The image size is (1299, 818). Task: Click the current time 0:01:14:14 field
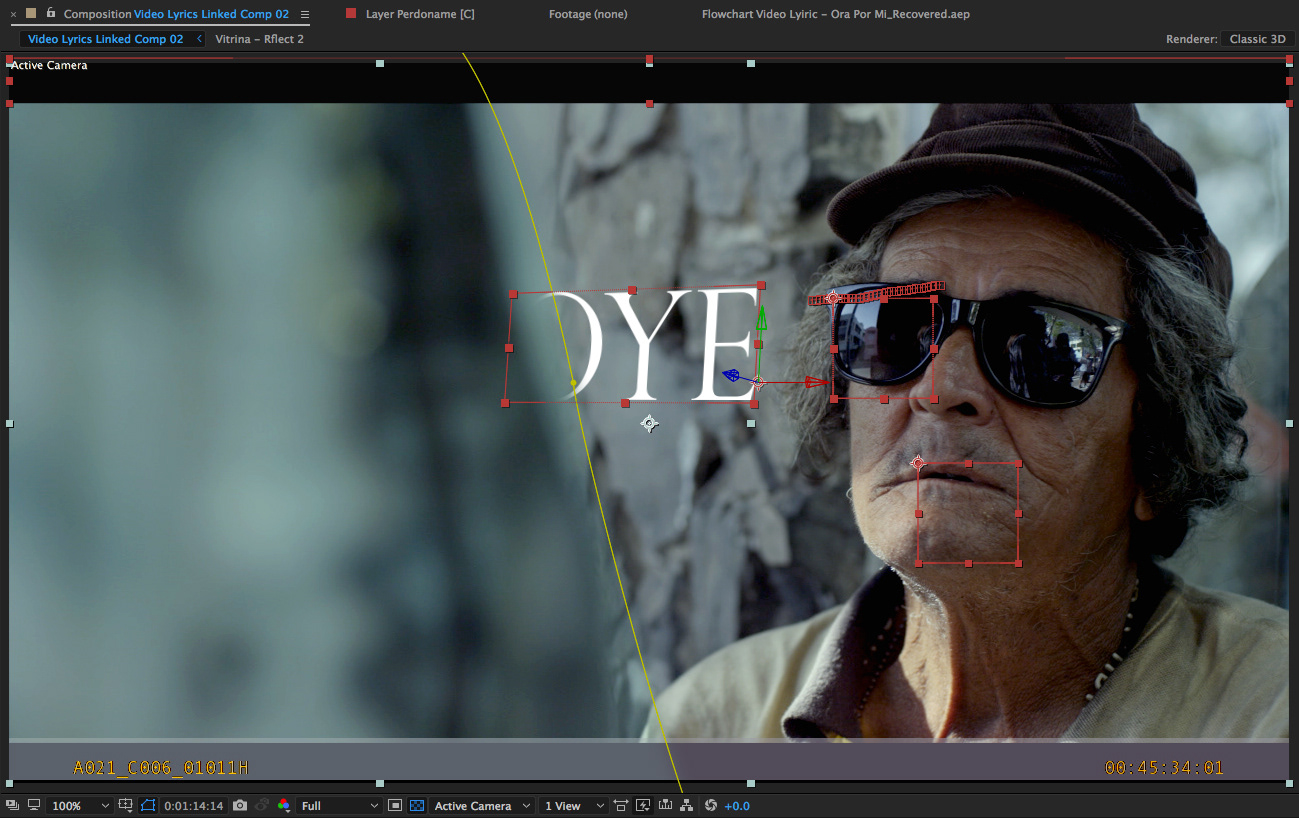coord(193,806)
